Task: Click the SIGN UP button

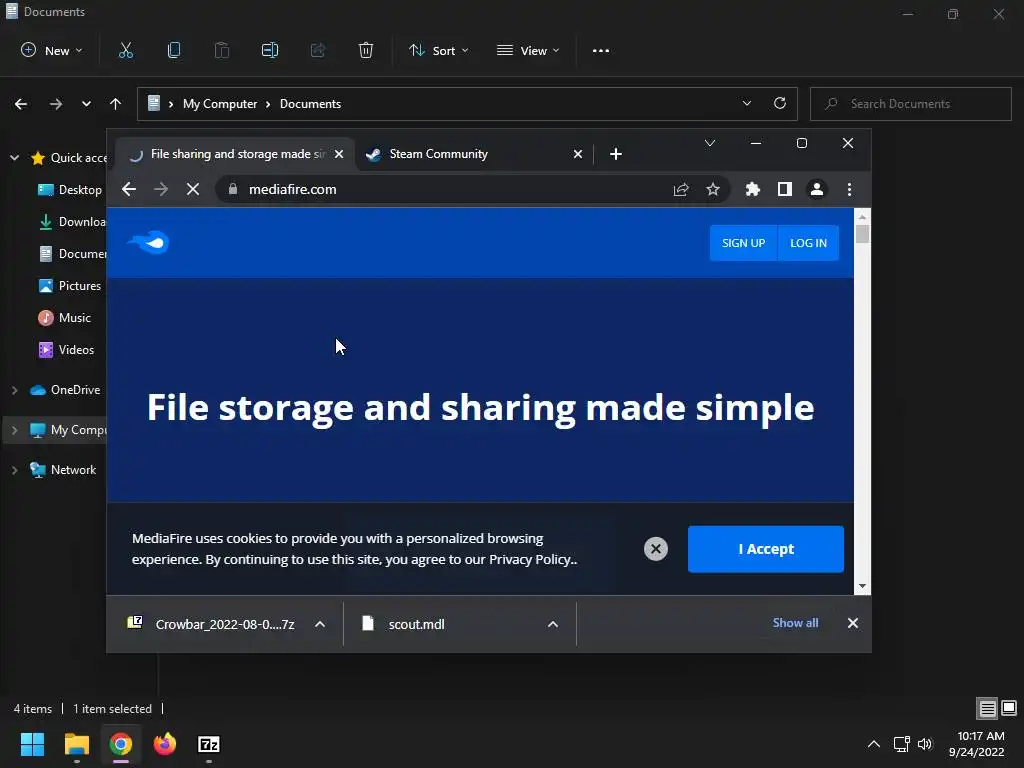Action: (743, 243)
